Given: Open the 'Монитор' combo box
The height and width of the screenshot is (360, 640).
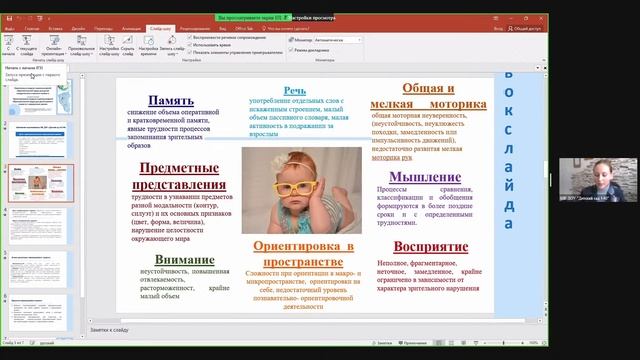Looking at the screenshot, I should click(338, 40).
